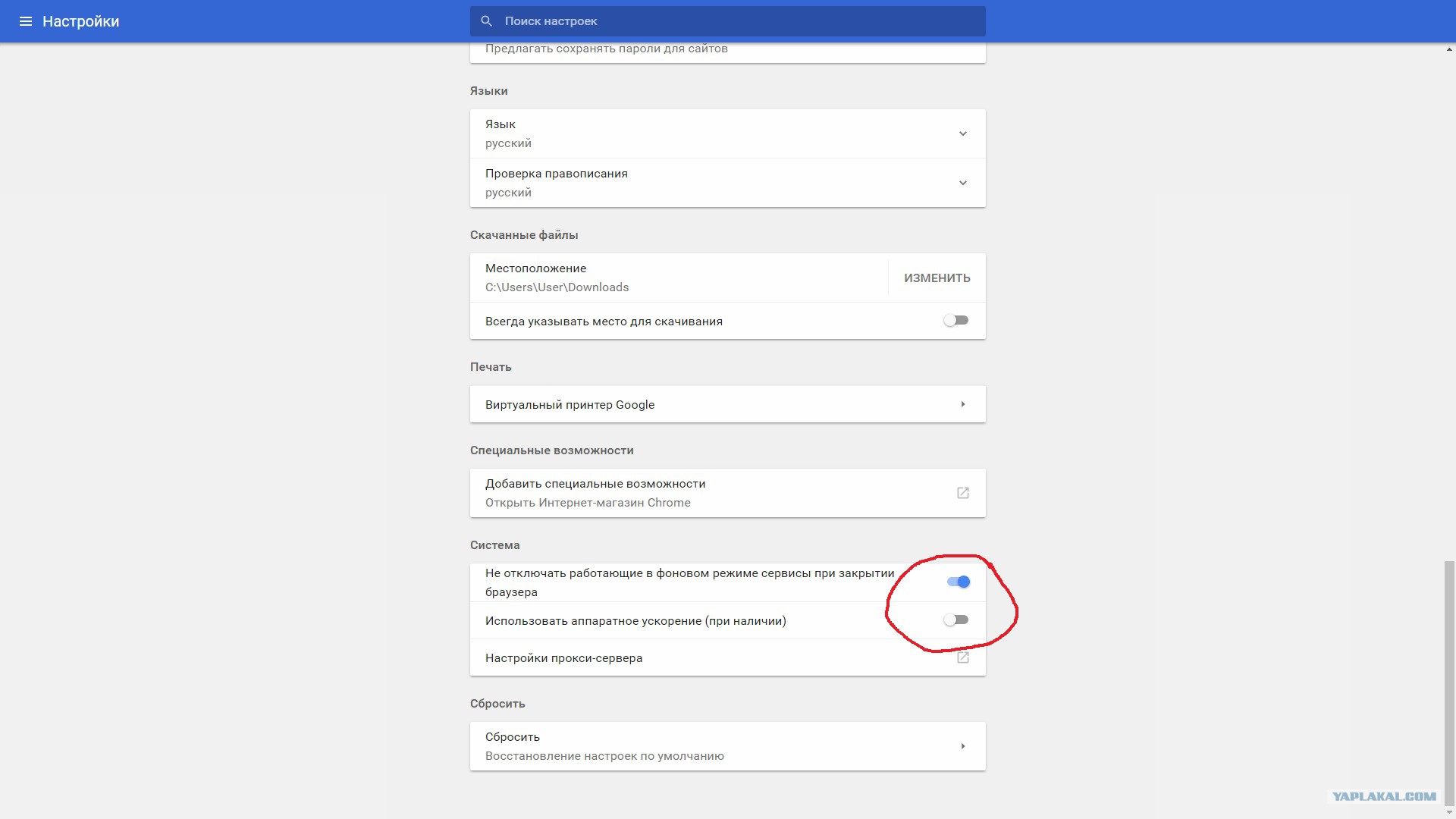Expand the Проверка правописания chevron

[x=962, y=183]
